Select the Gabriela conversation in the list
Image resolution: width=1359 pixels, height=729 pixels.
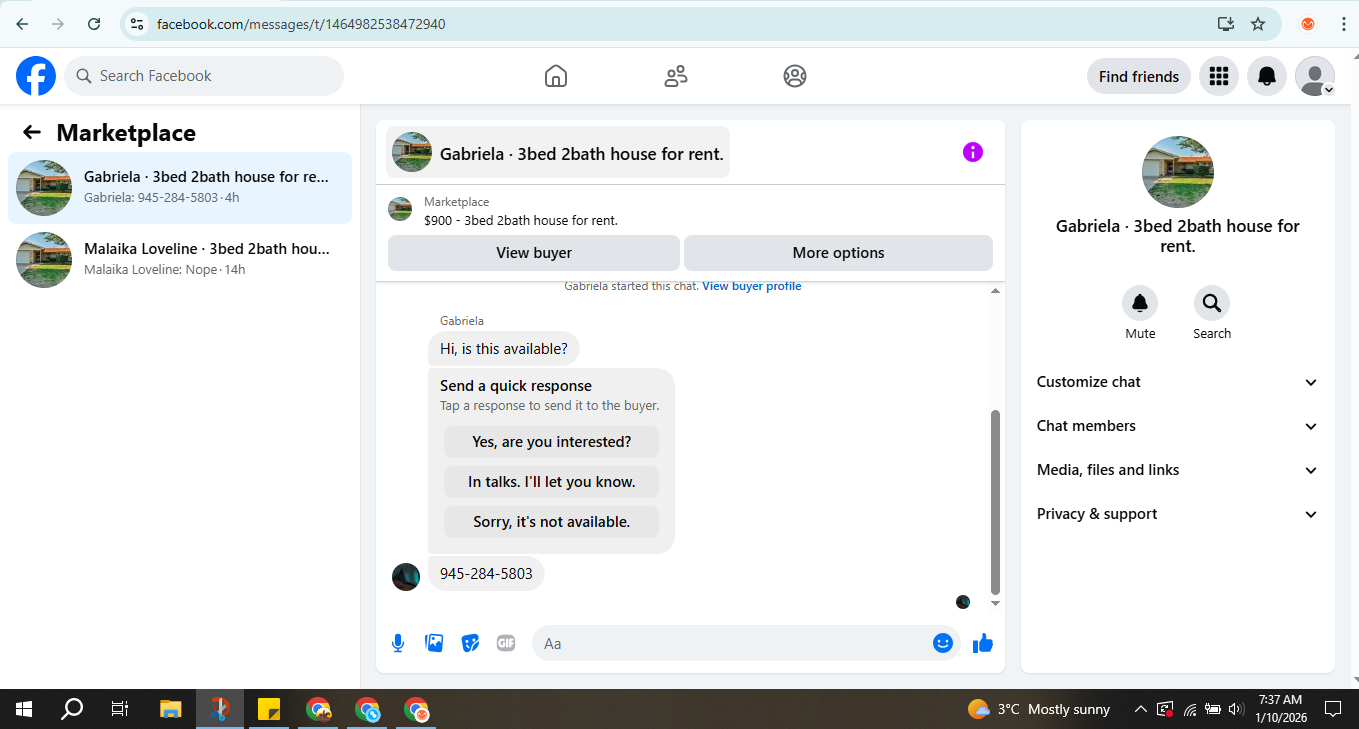pos(180,188)
